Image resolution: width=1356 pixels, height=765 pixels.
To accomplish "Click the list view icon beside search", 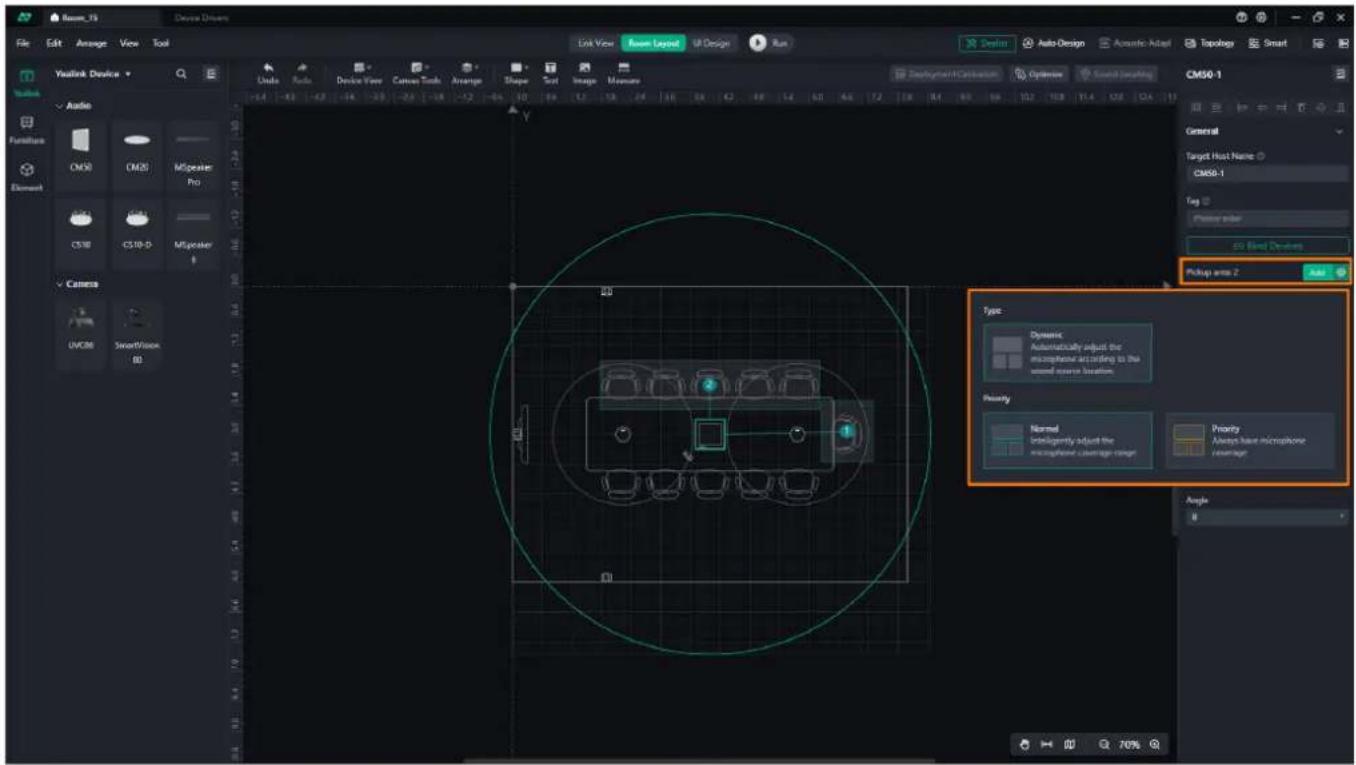I will [210, 74].
